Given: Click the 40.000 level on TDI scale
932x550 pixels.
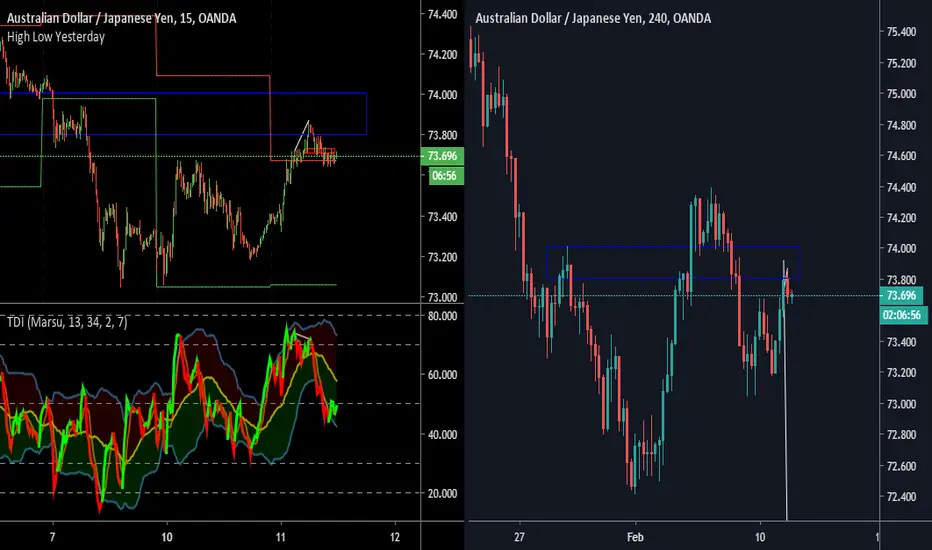Looking at the screenshot, I should 442,435.
